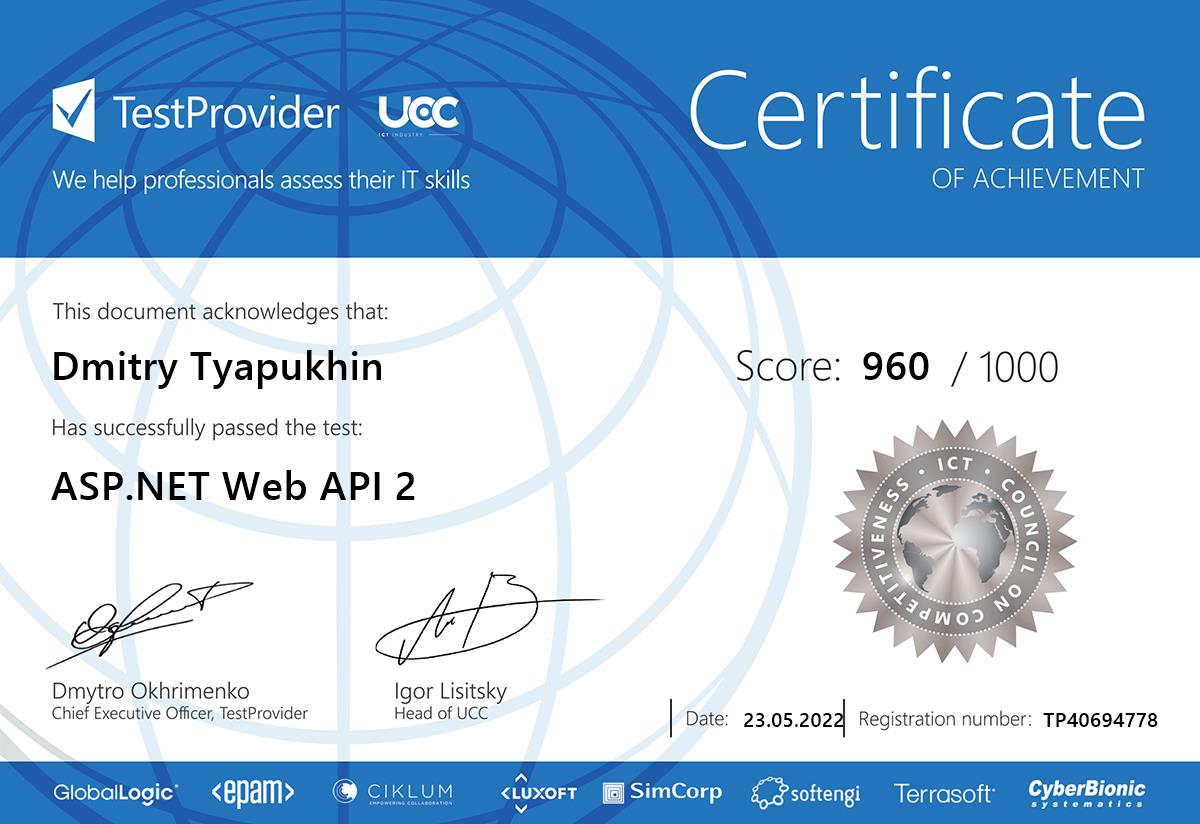Click the Ciklum sponsor logo
This screenshot has height=824, width=1200.
click(x=393, y=793)
